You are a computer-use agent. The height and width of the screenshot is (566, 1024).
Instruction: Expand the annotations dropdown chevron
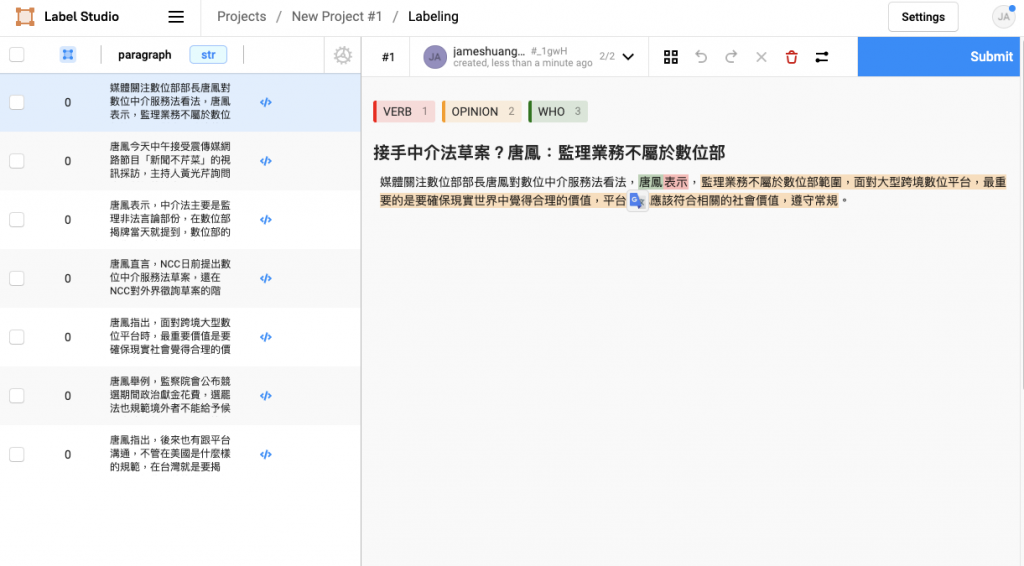pos(628,57)
